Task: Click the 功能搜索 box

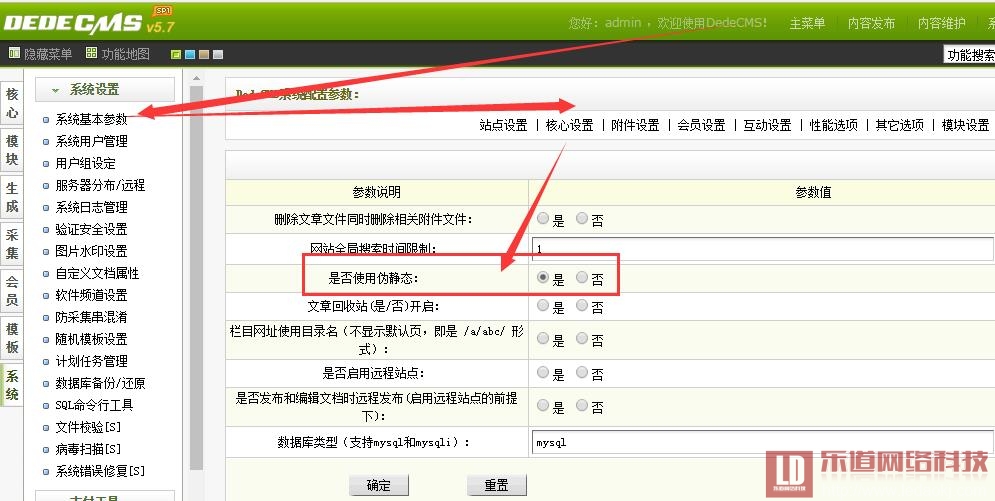Action: (x=969, y=55)
